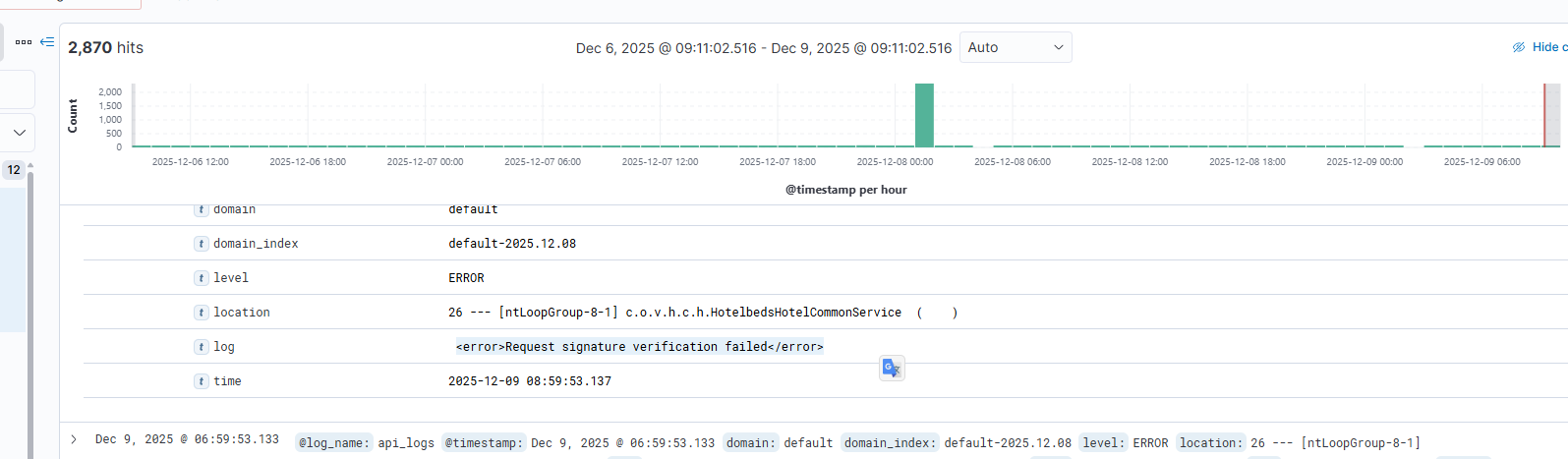1568x459 pixels.
Task: Expand the 06:59:53.133 log row
Action: click(x=74, y=439)
